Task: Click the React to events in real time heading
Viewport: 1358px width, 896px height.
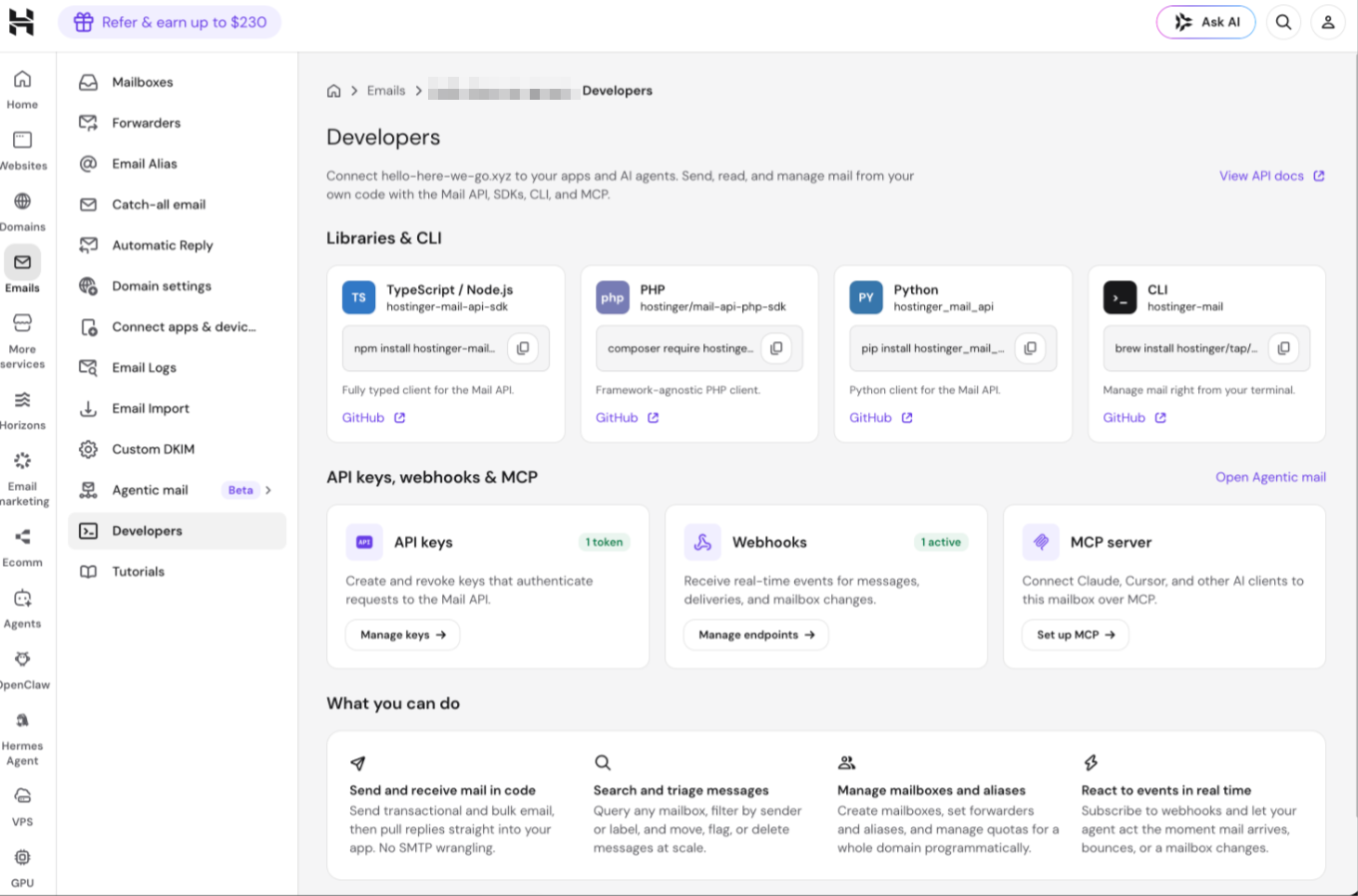Action: pyautogui.click(x=1166, y=790)
